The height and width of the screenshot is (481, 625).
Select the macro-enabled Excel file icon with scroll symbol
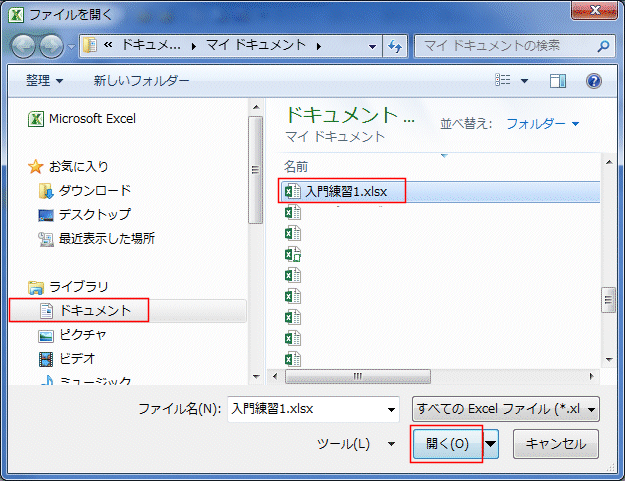pyautogui.click(x=293, y=254)
